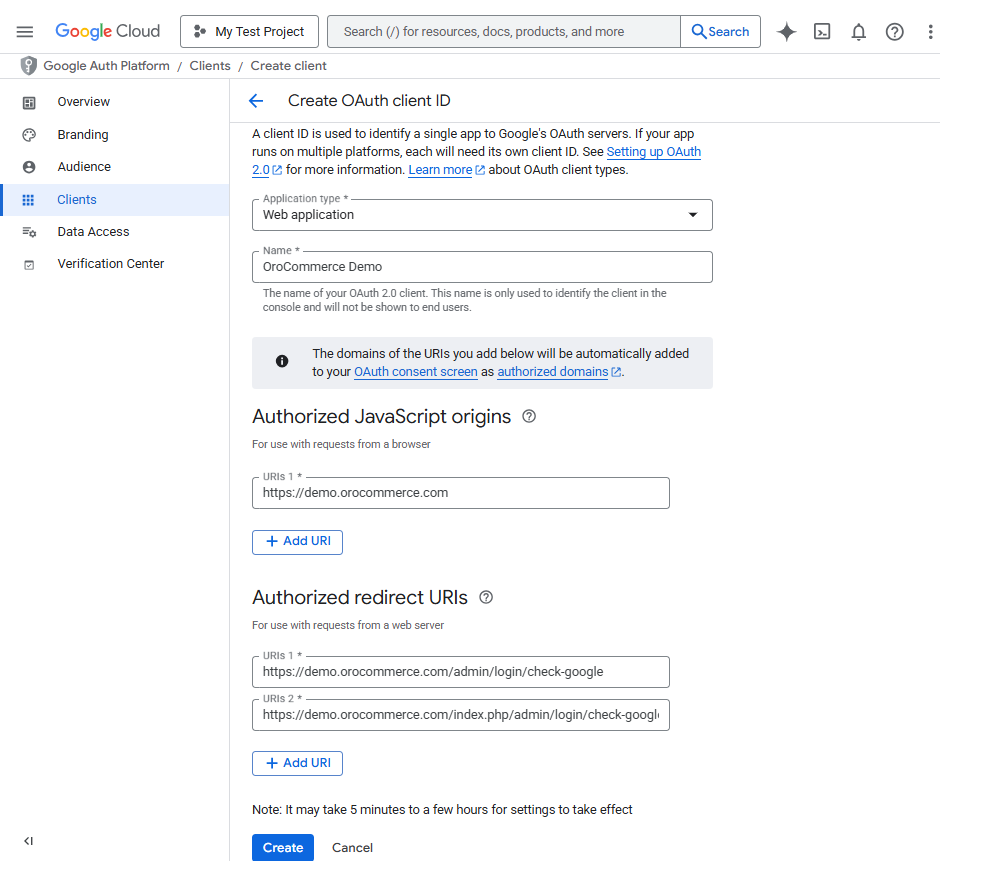This screenshot has height=880, width=995.
Task: Click the Create button
Action: click(x=282, y=848)
